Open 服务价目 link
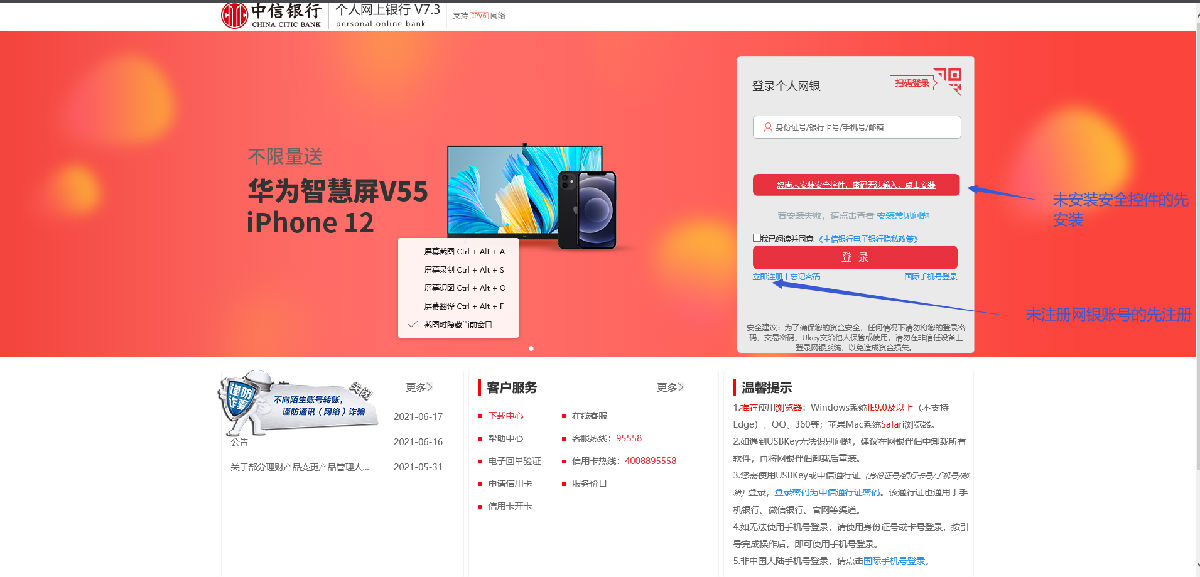This screenshot has width=1200, height=577. (x=590, y=484)
